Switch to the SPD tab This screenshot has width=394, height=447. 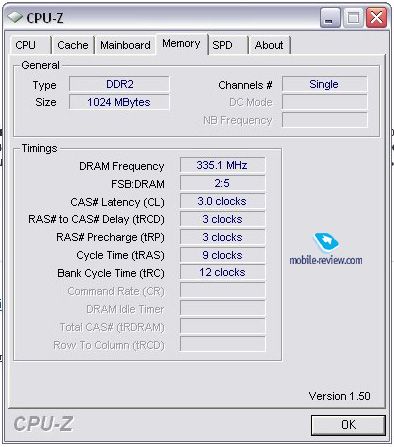(228, 45)
